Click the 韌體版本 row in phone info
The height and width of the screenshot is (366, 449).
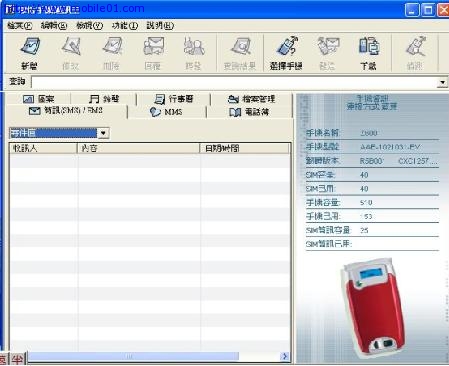pos(372,161)
